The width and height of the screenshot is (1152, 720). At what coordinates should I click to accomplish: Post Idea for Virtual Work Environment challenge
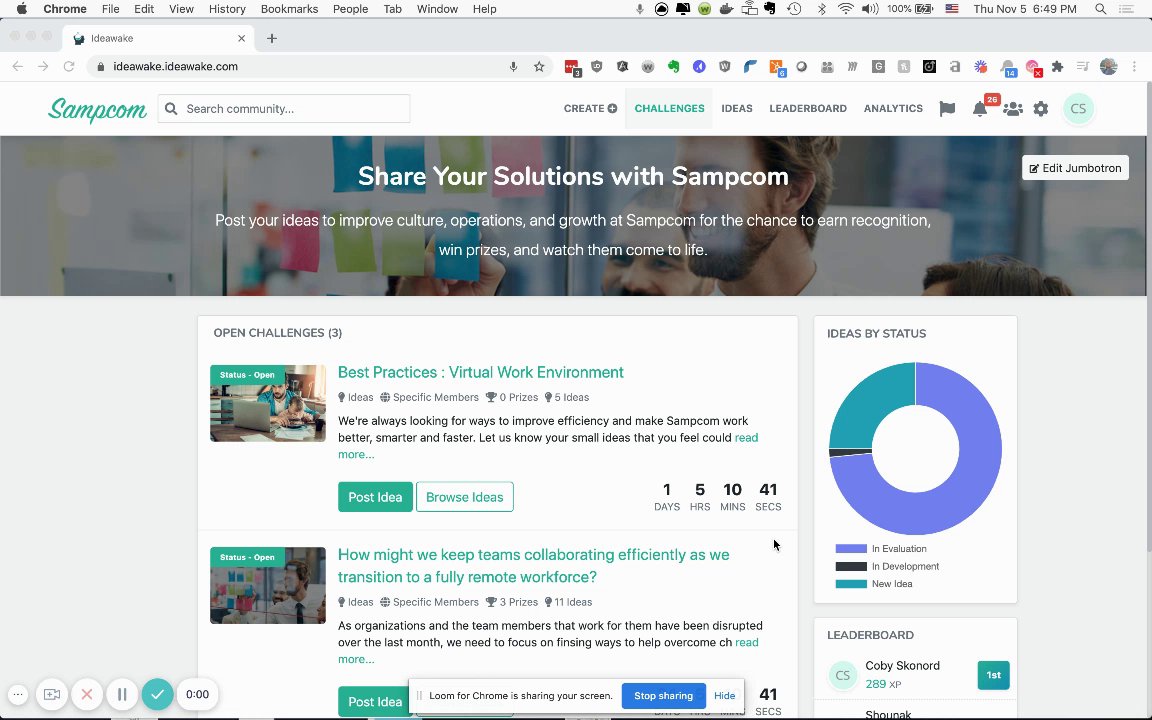coord(375,497)
